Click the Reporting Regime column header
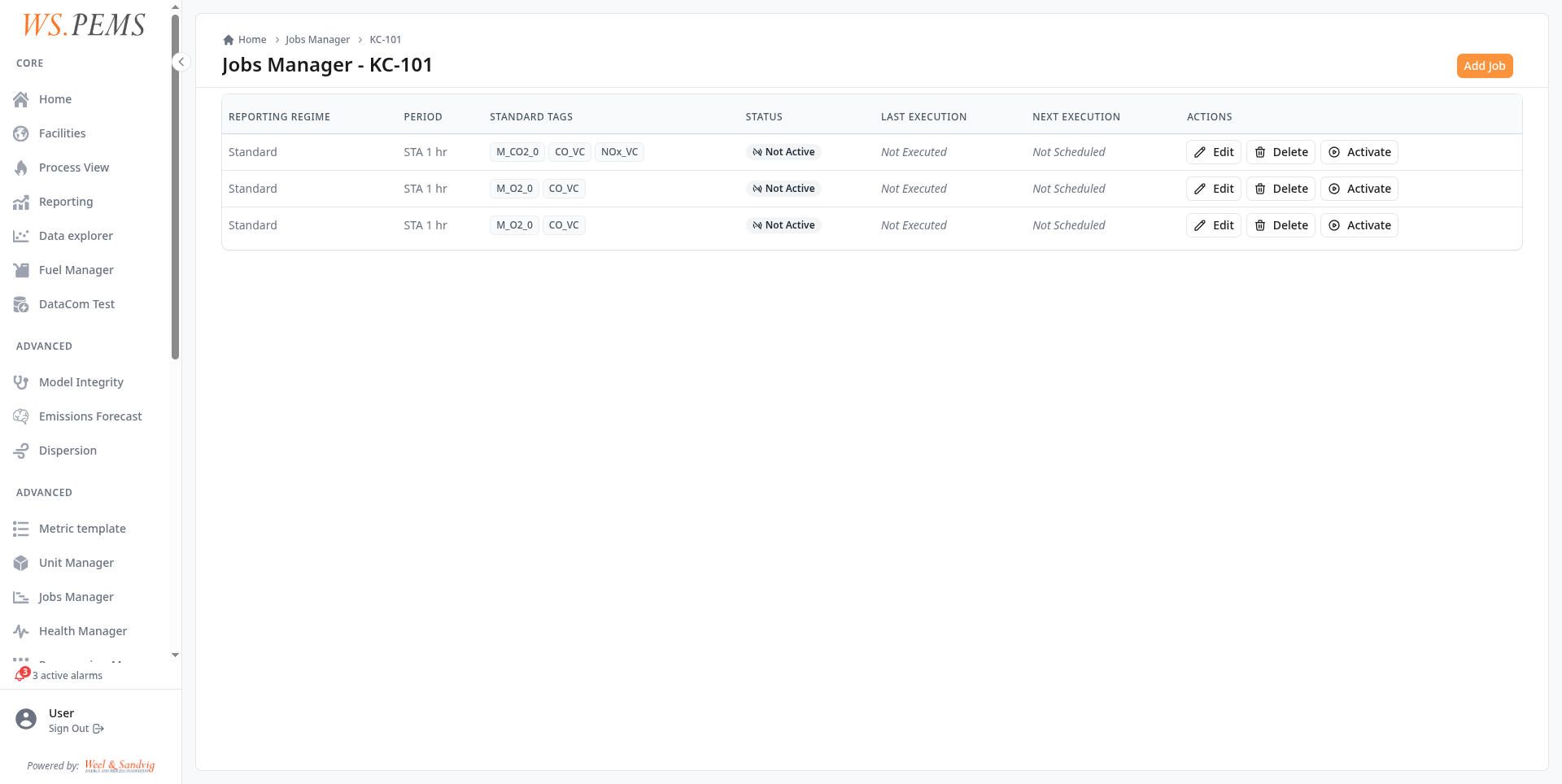 pos(279,117)
